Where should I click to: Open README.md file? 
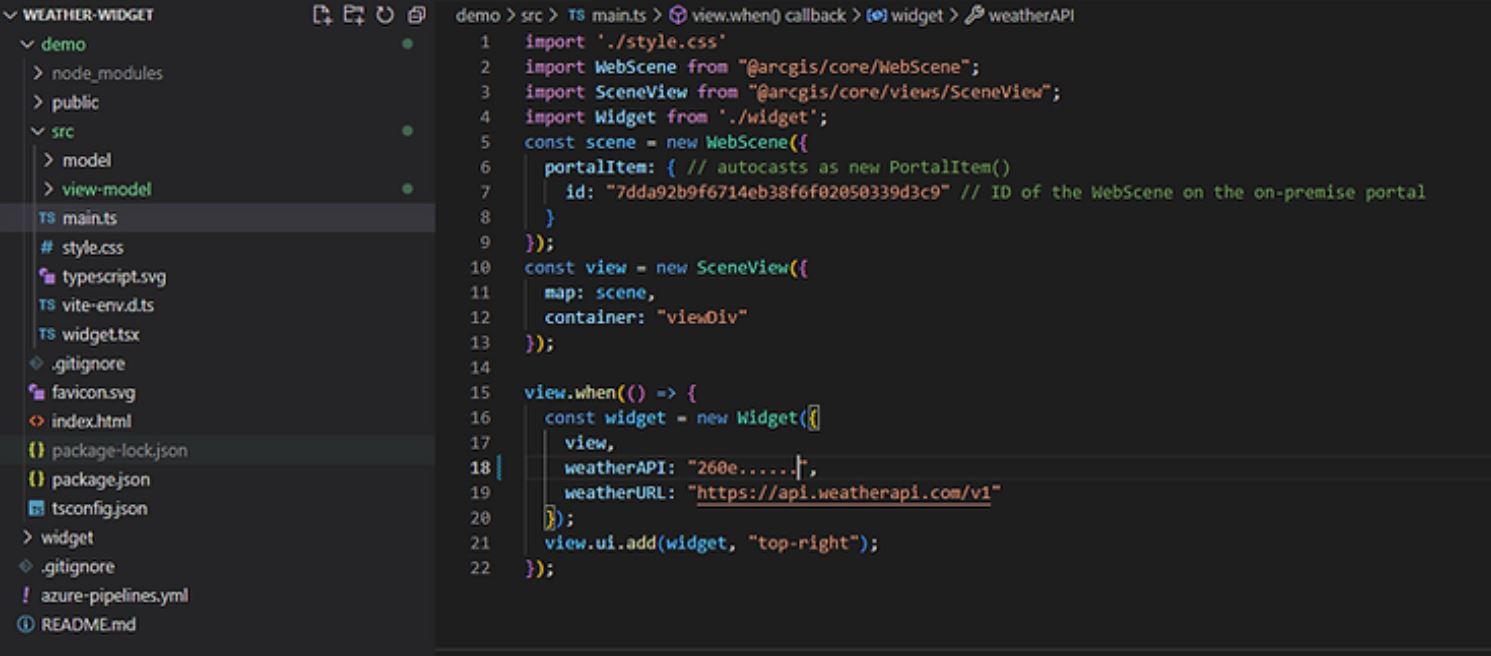tap(88, 624)
